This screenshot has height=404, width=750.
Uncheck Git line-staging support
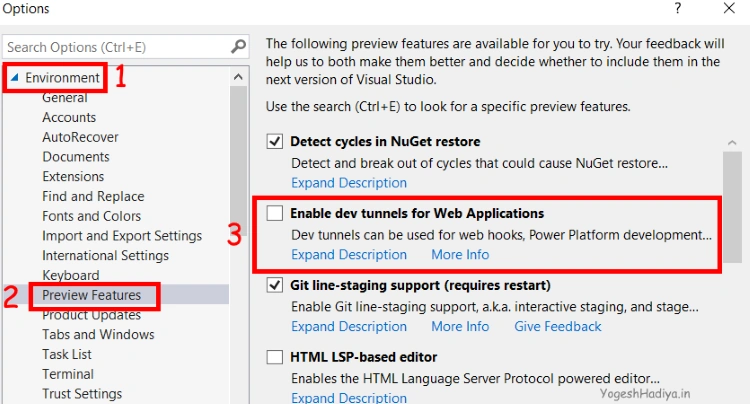[275, 285]
